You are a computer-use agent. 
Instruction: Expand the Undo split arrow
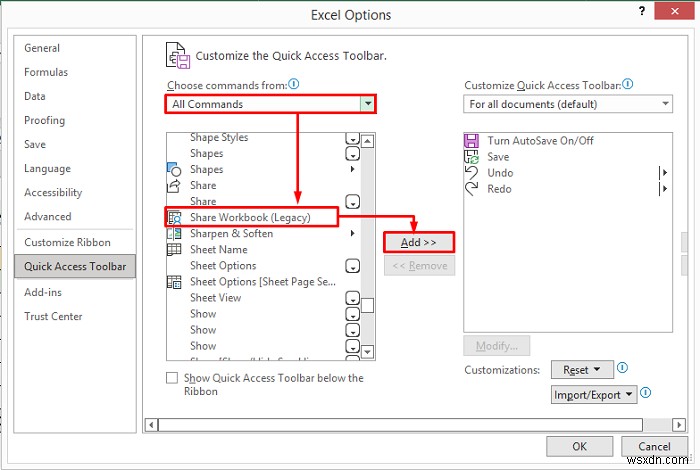tap(664, 173)
